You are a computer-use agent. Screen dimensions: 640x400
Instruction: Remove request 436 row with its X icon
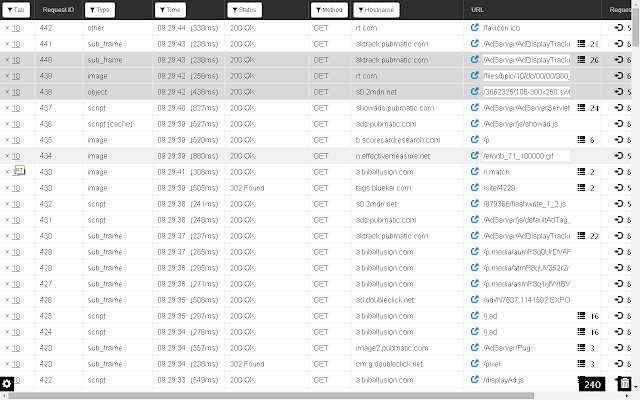pyautogui.click(x=7, y=124)
